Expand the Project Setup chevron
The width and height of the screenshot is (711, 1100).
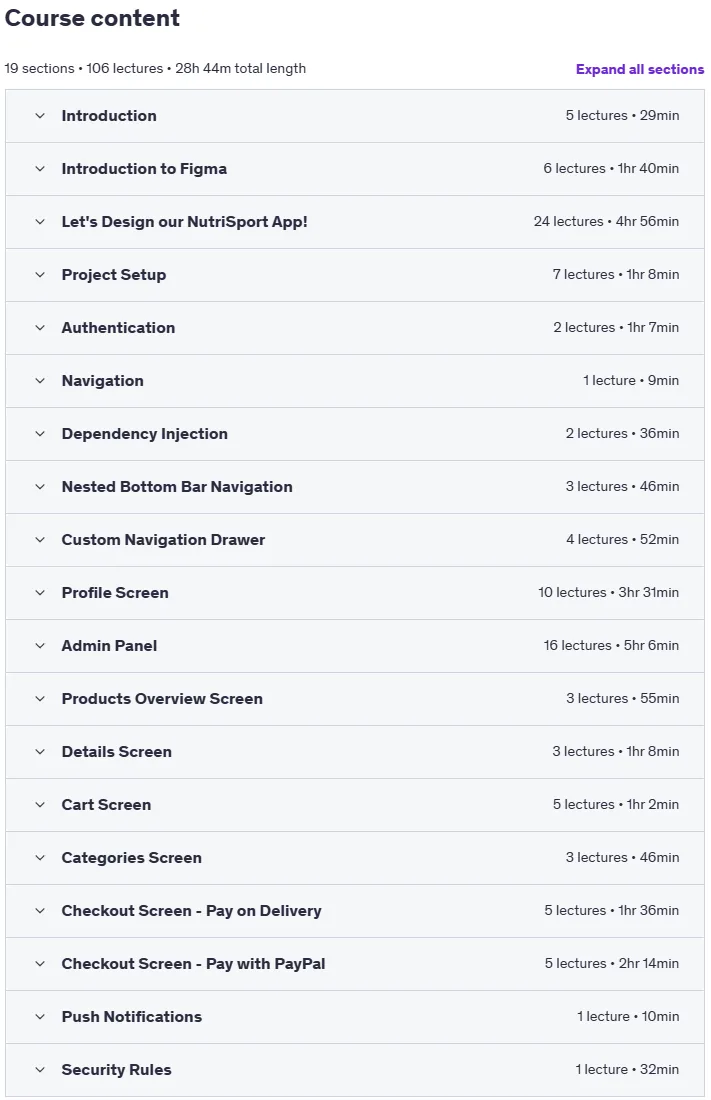[x=40, y=275]
